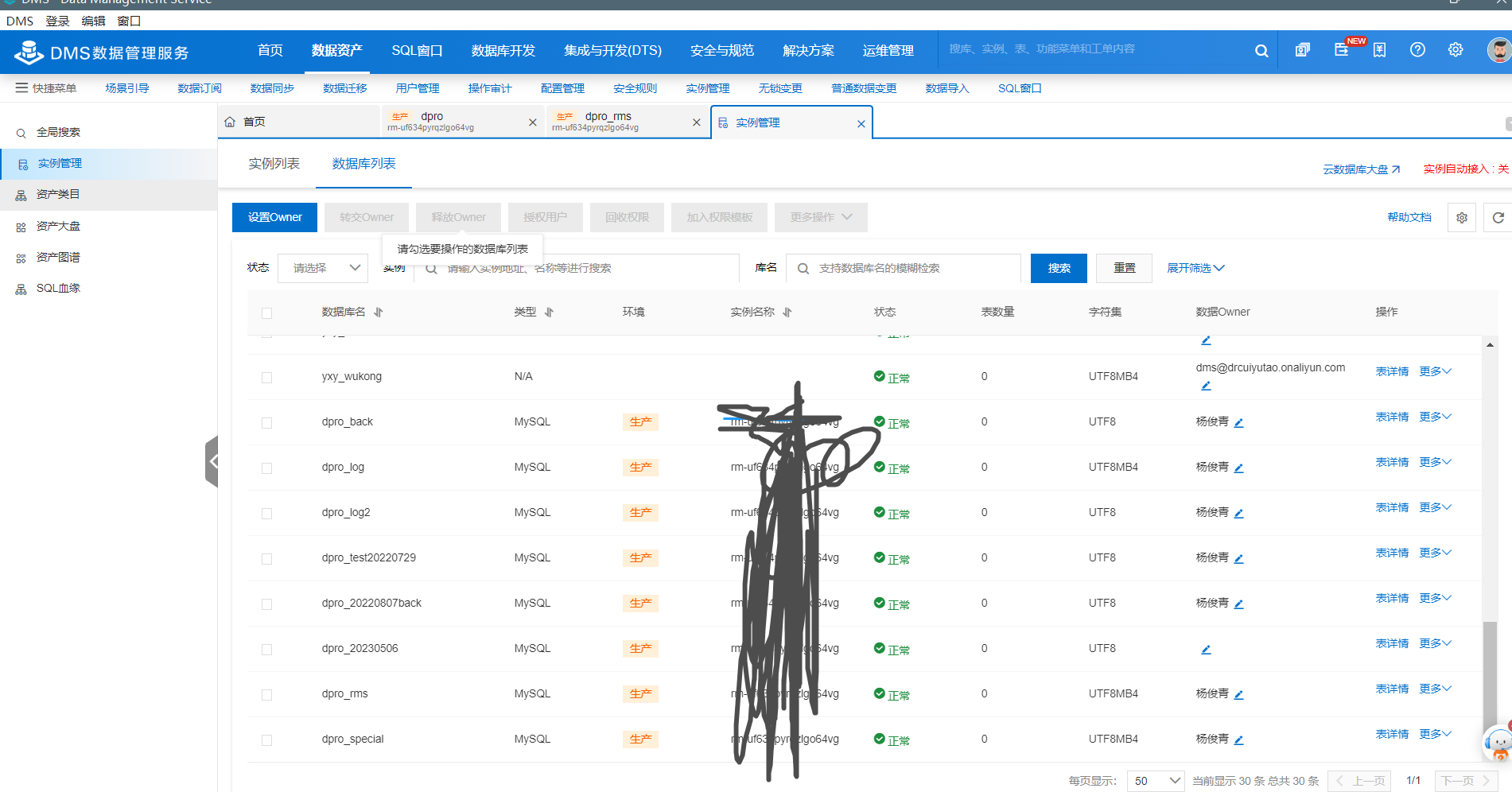The image size is (1512, 792).
Task: Sort by instance name column icon
Action: tap(787, 313)
